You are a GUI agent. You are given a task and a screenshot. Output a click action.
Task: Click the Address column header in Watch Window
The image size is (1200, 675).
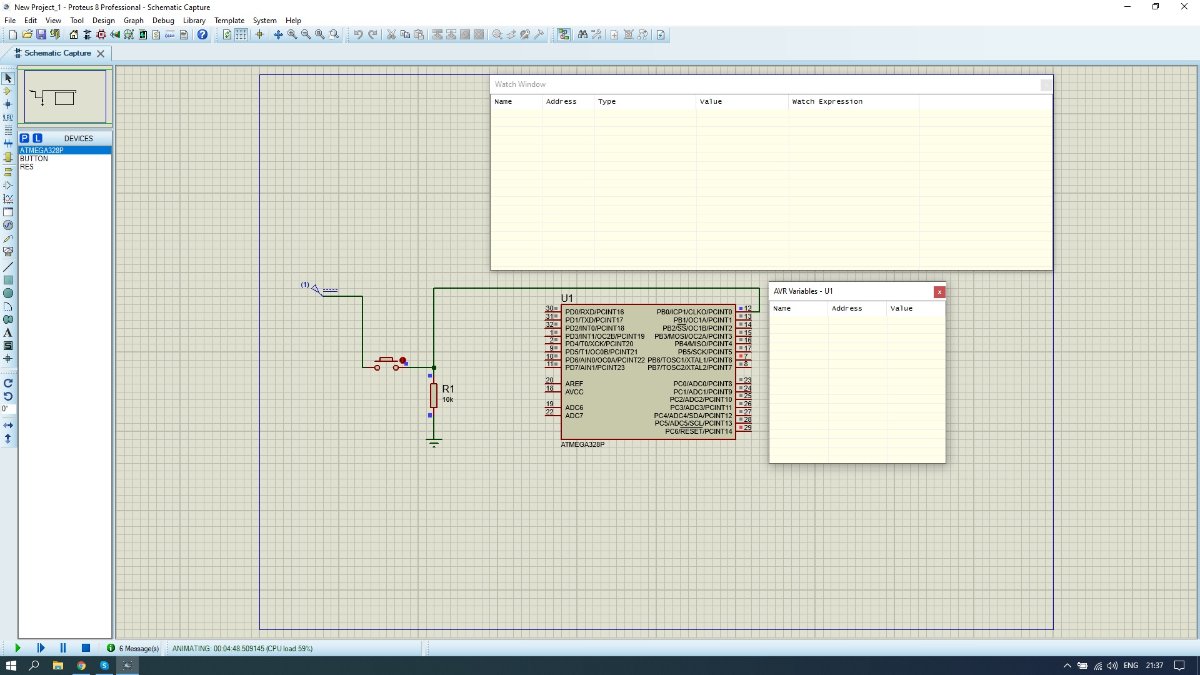pyautogui.click(x=561, y=101)
